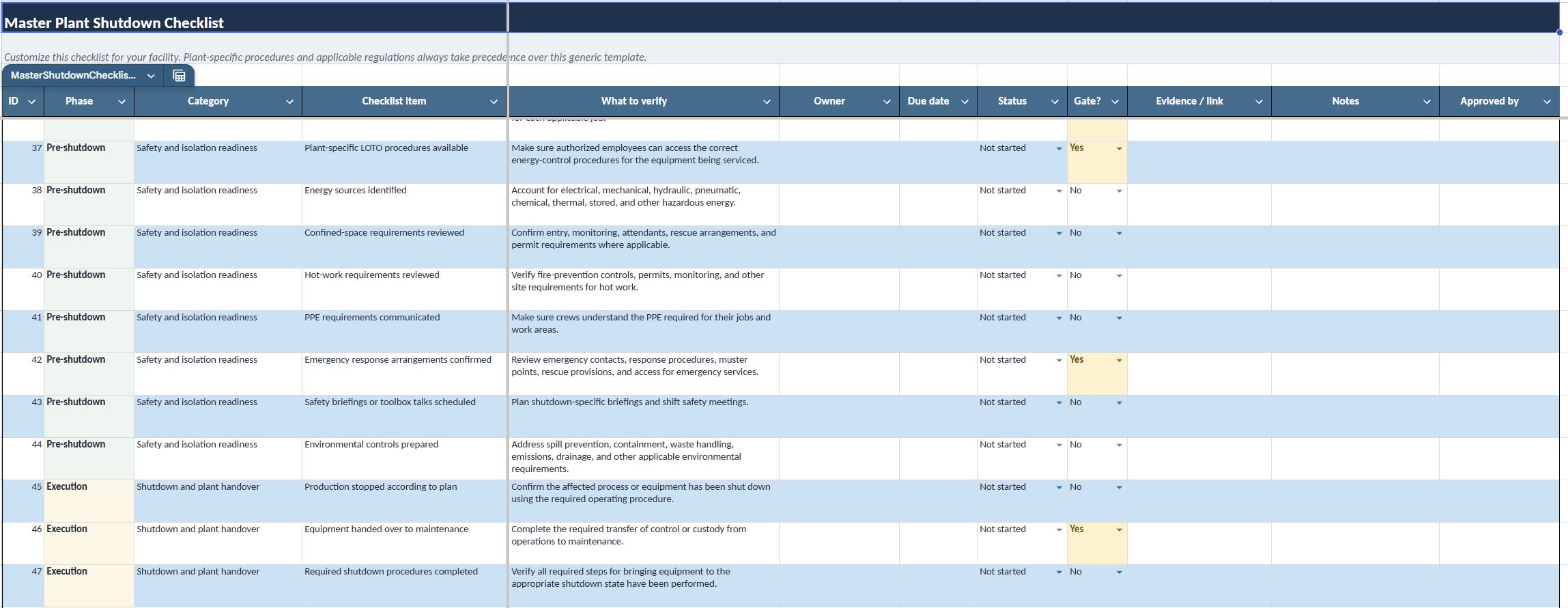Click the empty Due date cell in row 43
The width and height of the screenshot is (1568, 608).
click(938, 417)
